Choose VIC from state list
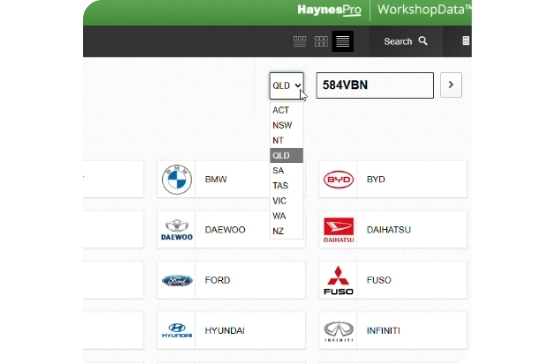 point(286,201)
